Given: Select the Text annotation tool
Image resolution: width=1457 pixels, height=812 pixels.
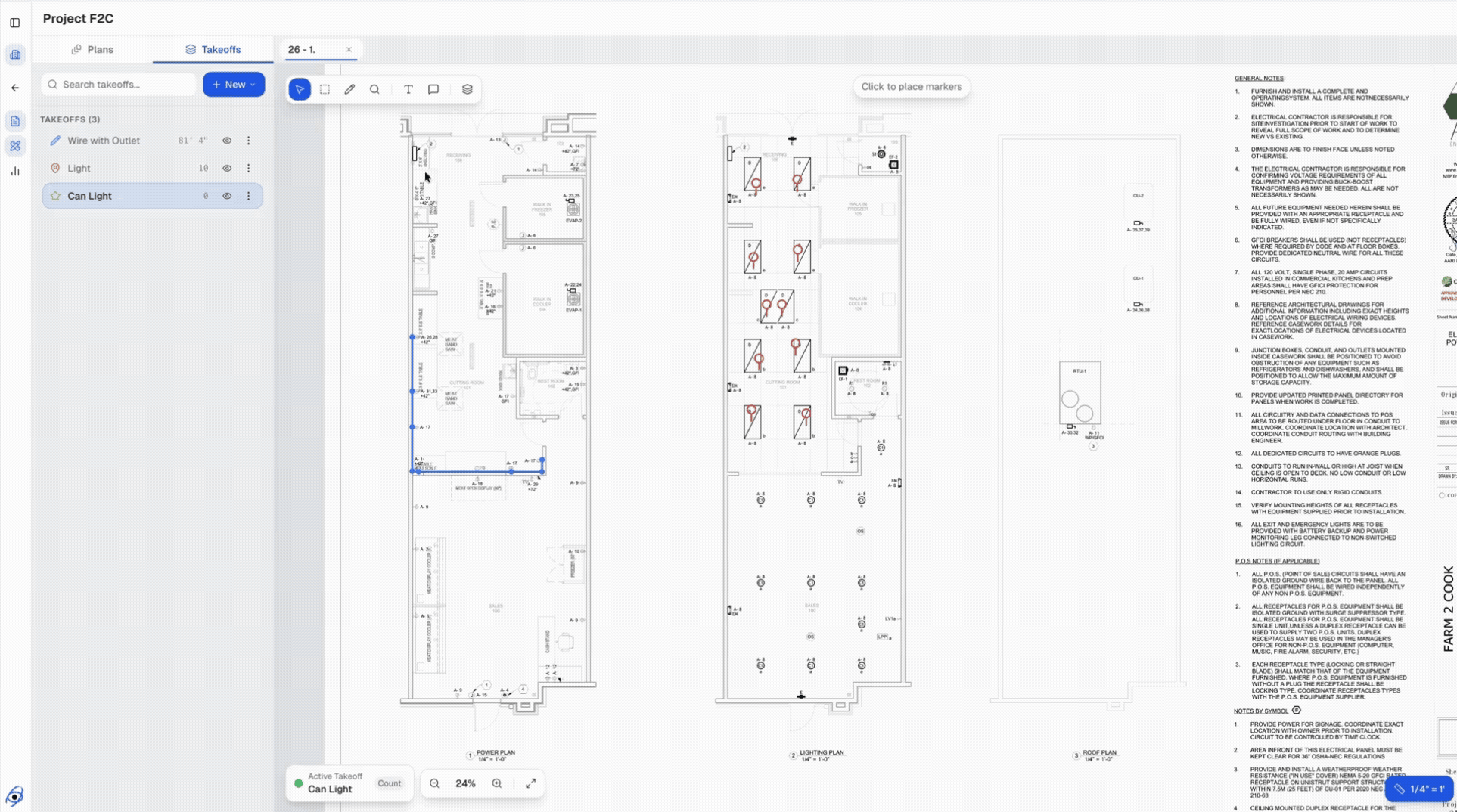Looking at the screenshot, I should (x=408, y=89).
